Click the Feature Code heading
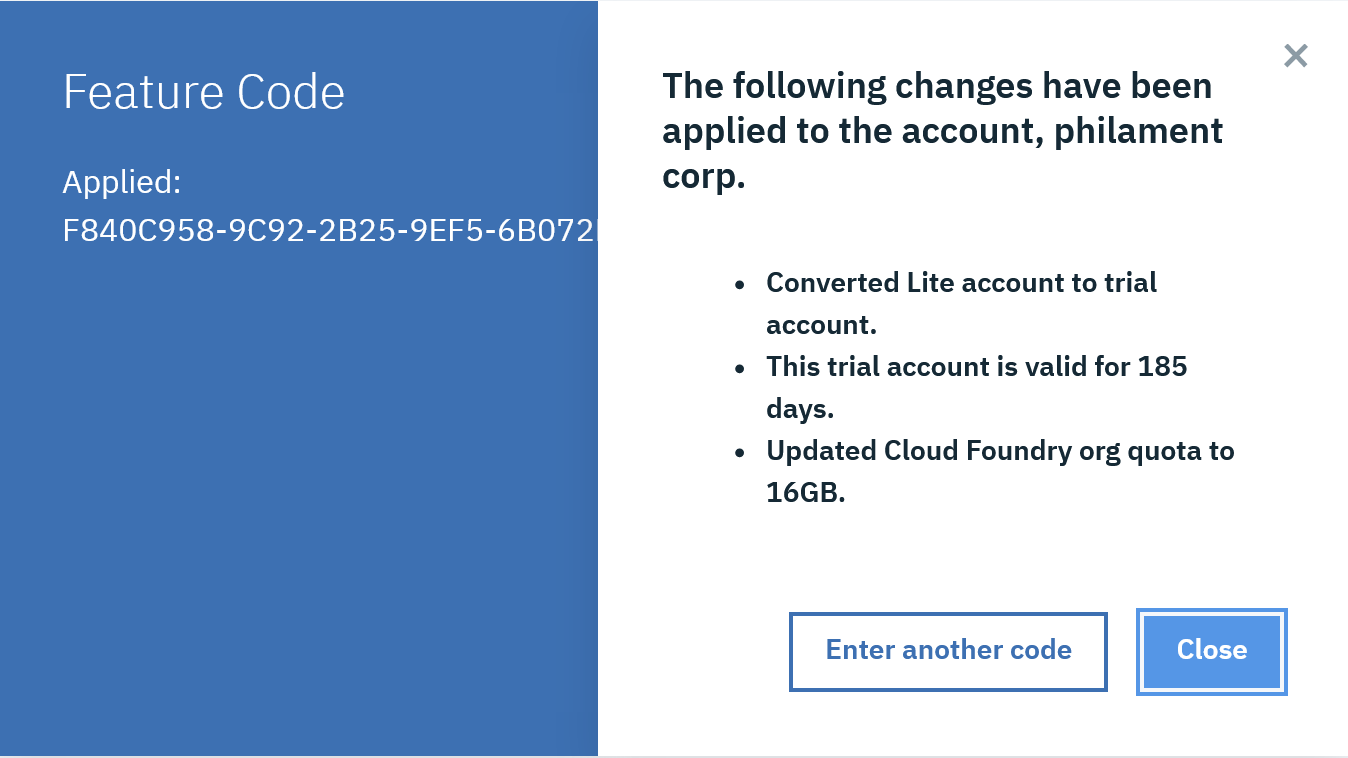Viewport: 1348px width, 758px height. point(204,91)
